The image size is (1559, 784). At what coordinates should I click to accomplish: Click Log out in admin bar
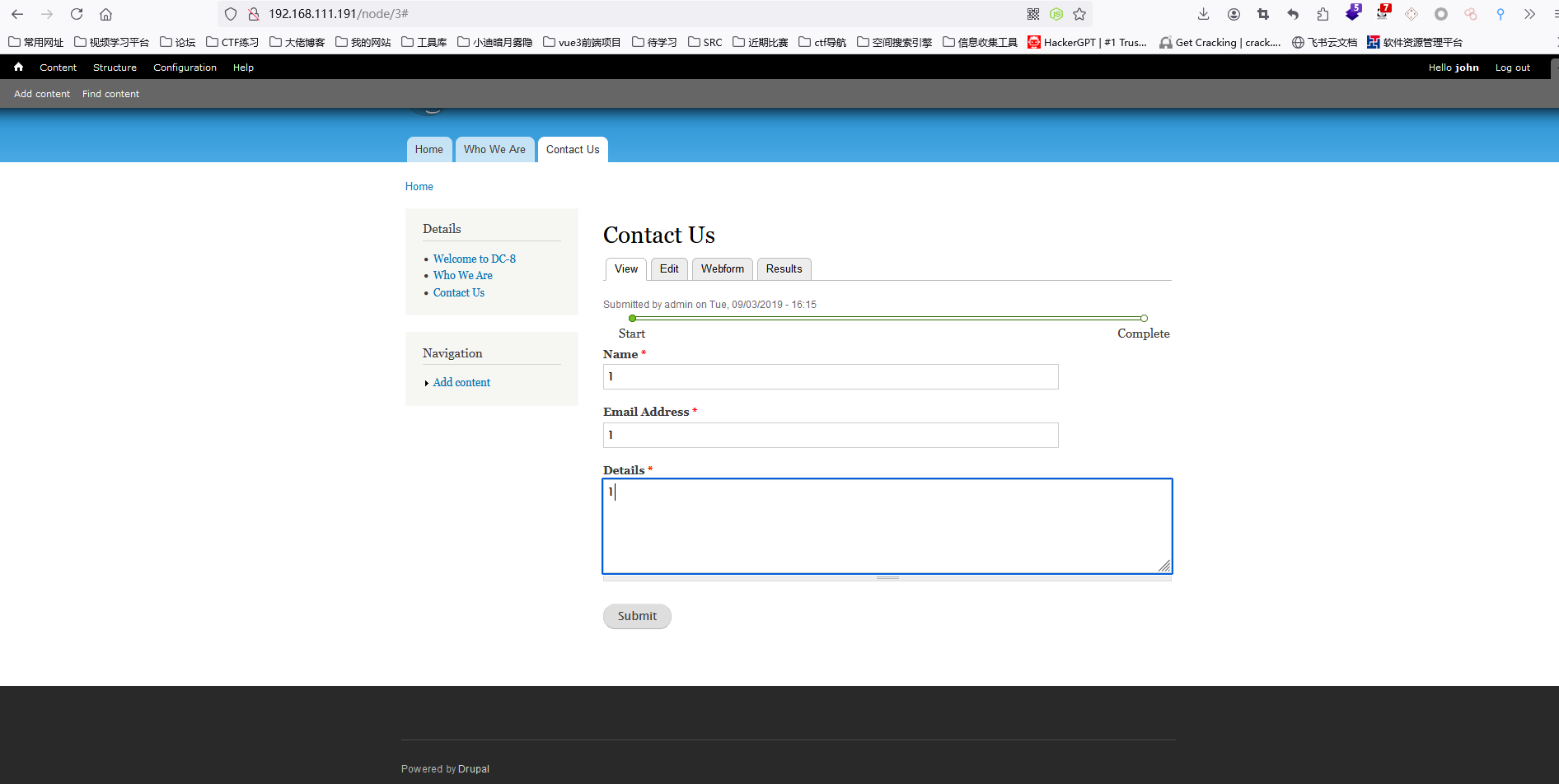click(x=1512, y=68)
